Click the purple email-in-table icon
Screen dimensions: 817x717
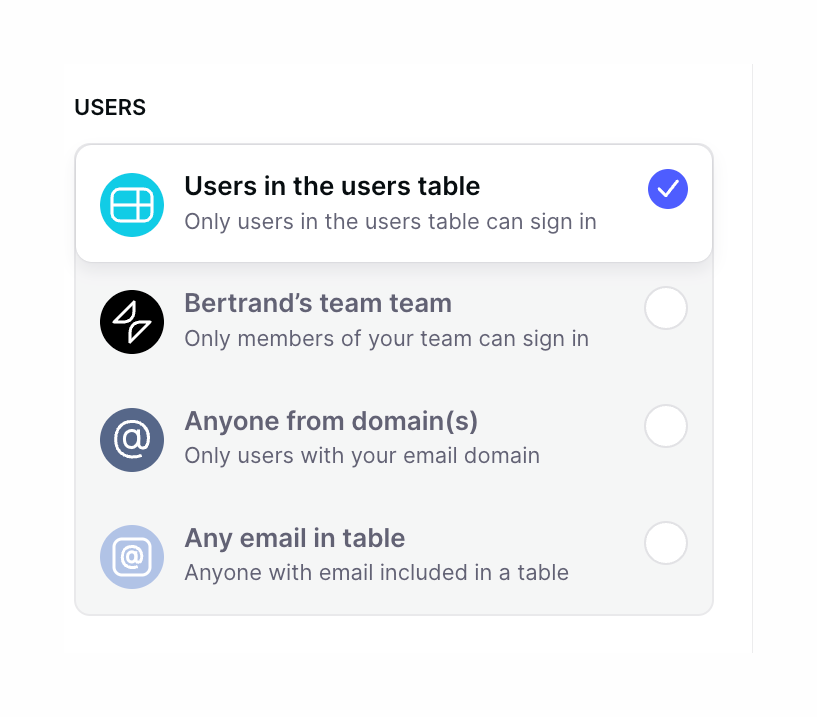tap(131, 556)
